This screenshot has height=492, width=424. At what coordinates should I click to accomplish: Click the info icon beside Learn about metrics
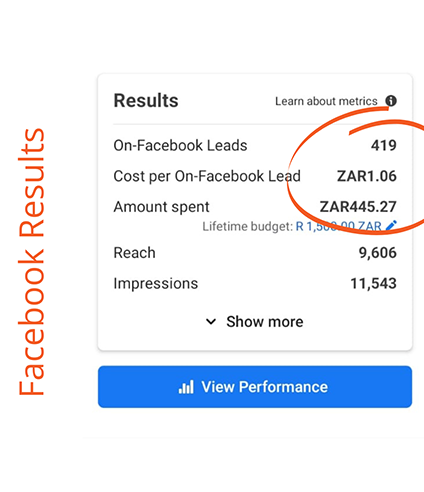coord(391,101)
